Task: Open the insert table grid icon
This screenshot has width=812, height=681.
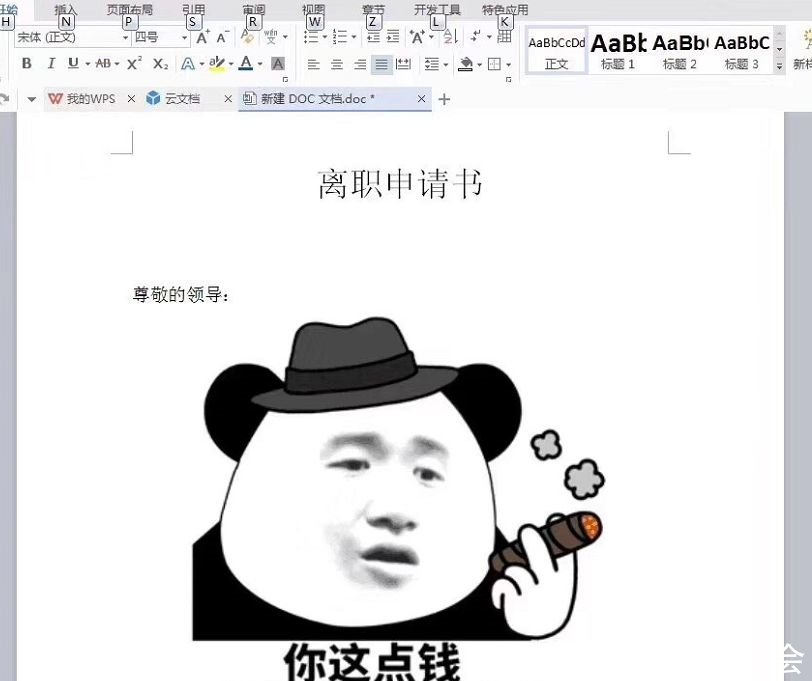Action: pyautogui.click(x=504, y=37)
